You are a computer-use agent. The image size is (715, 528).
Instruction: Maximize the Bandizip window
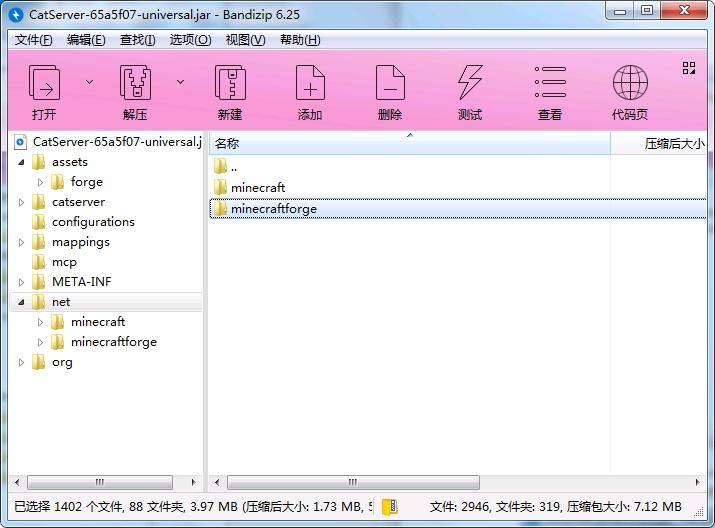pos(647,10)
